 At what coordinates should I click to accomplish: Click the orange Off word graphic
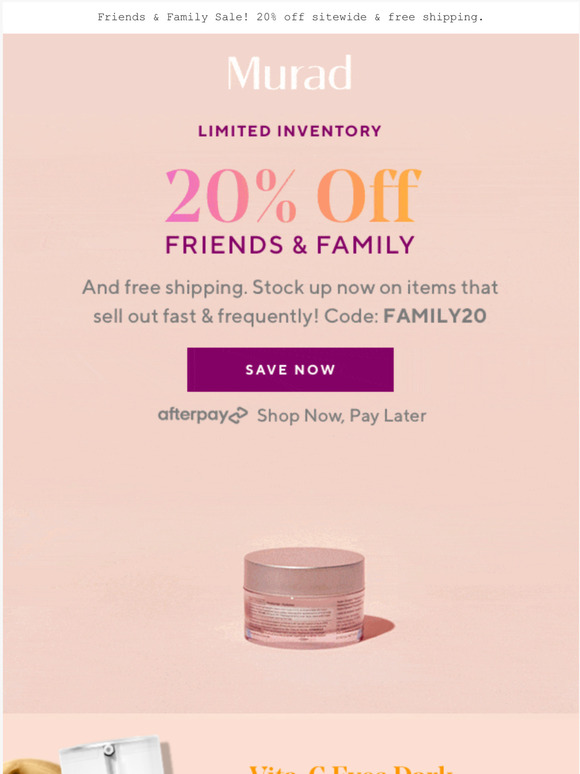369,195
